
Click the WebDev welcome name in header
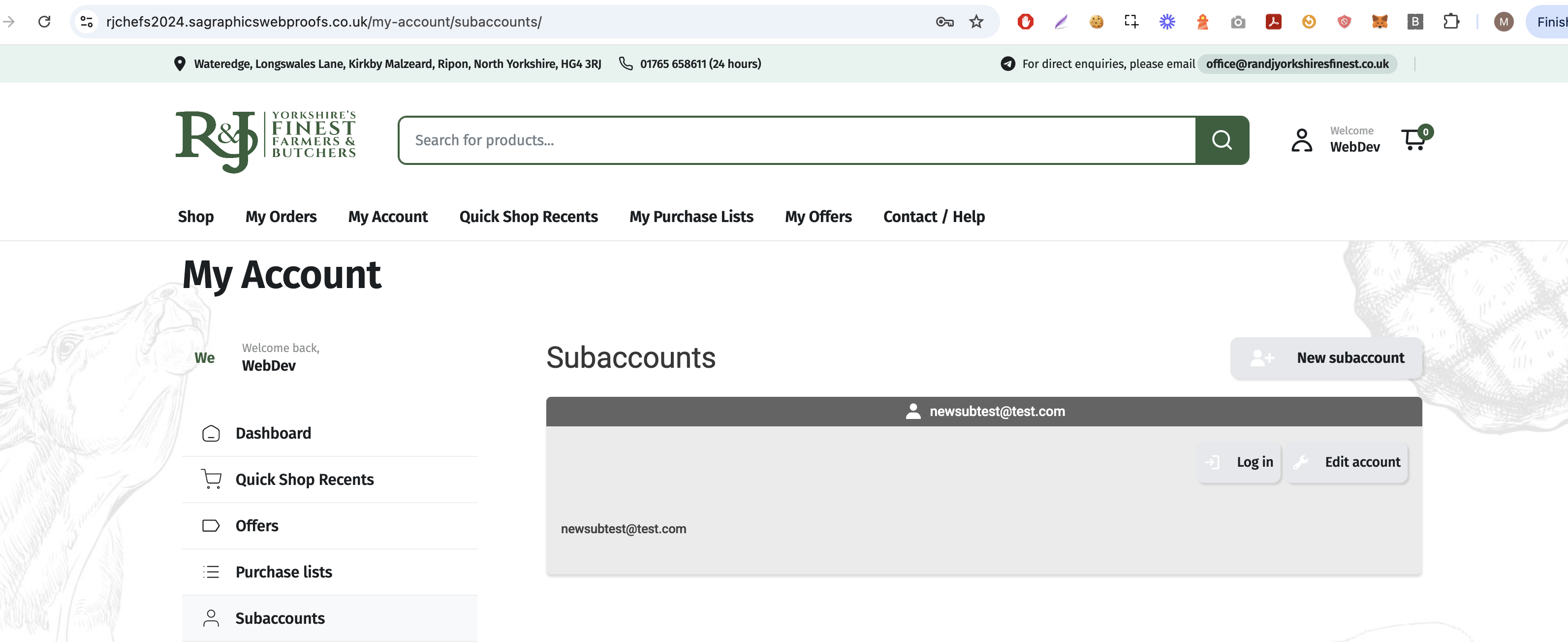click(x=1354, y=147)
